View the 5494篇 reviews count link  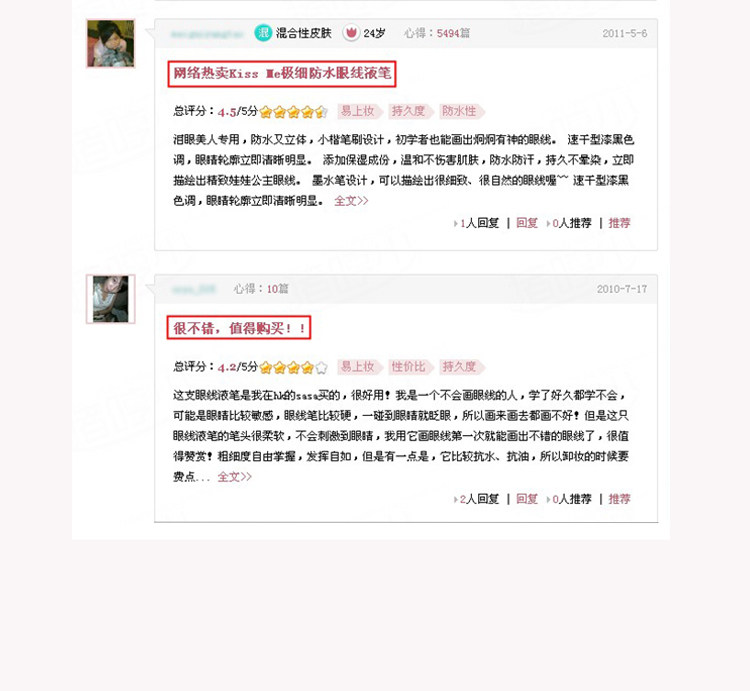pyautogui.click(x=453, y=33)
